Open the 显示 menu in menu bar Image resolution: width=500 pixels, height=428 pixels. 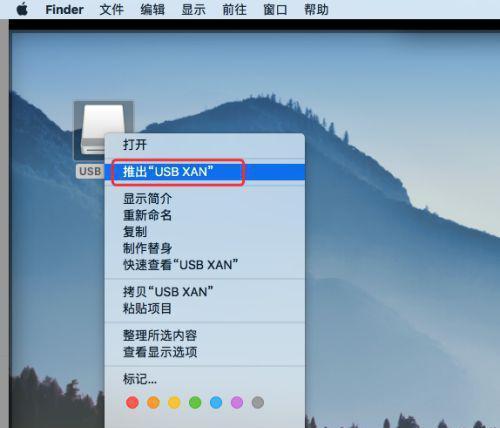(x=193, y=10)
